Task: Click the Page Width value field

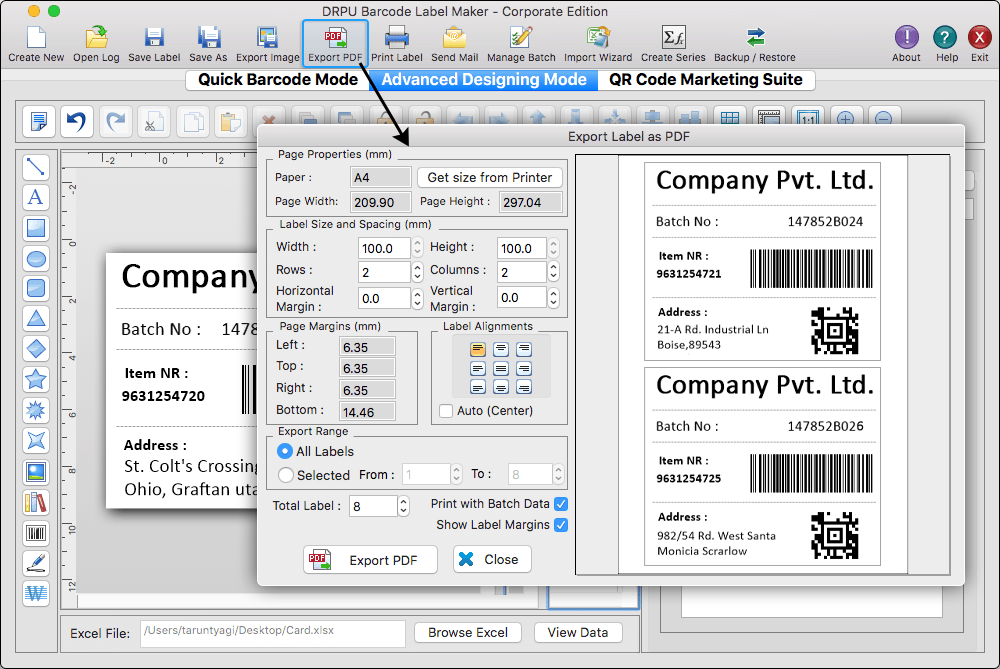Action: [381, 202]
